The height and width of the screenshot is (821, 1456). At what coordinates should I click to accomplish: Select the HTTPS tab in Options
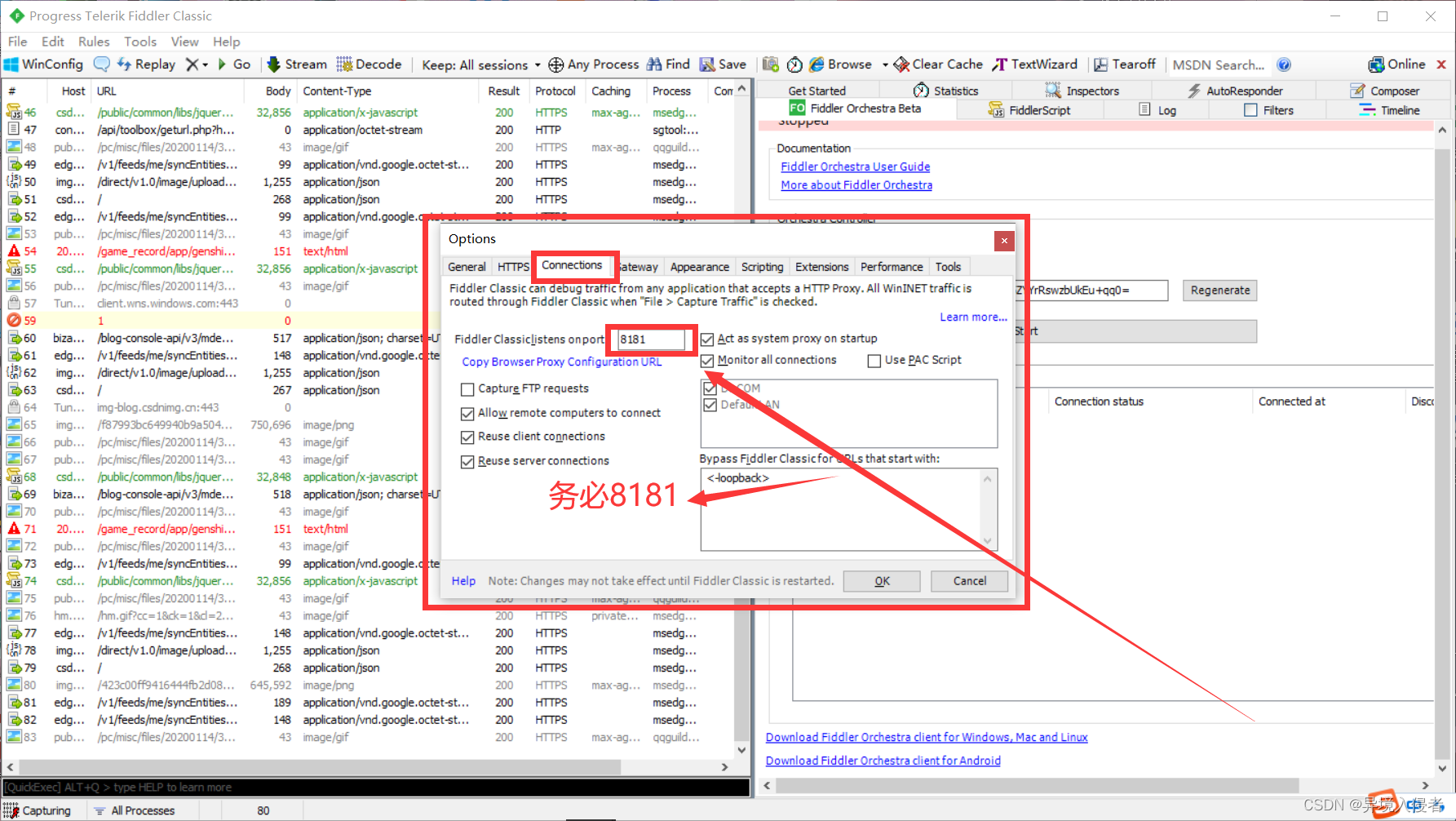click(513, 267)
